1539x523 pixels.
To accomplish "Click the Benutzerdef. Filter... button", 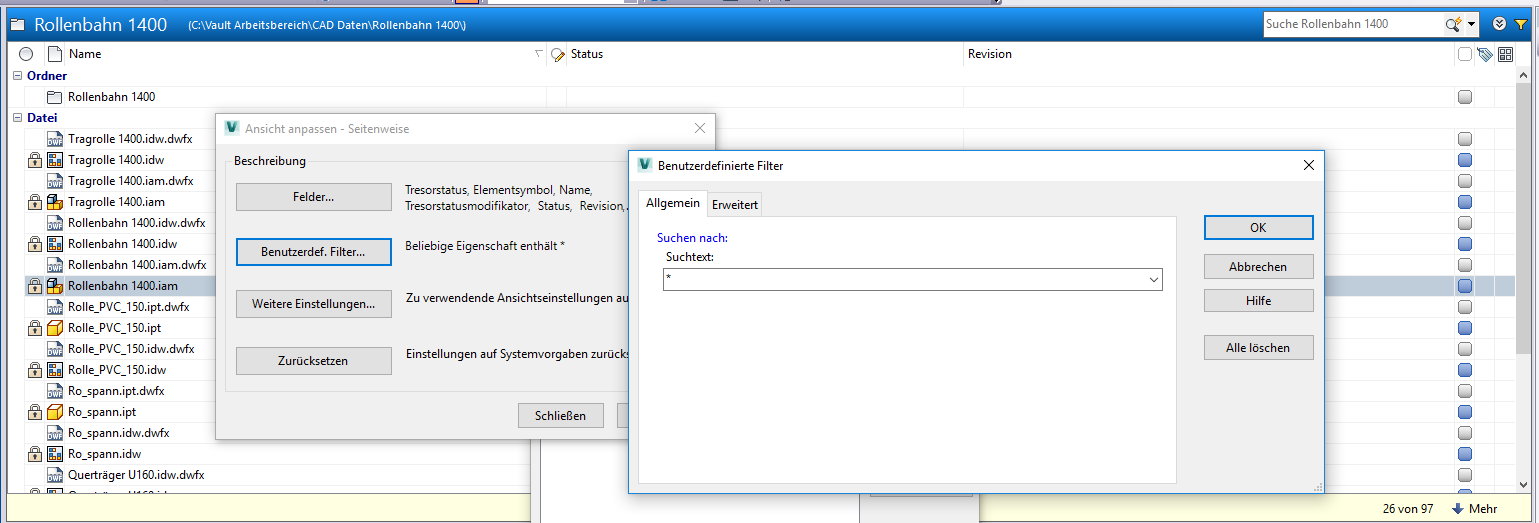I will pos(314,252).
